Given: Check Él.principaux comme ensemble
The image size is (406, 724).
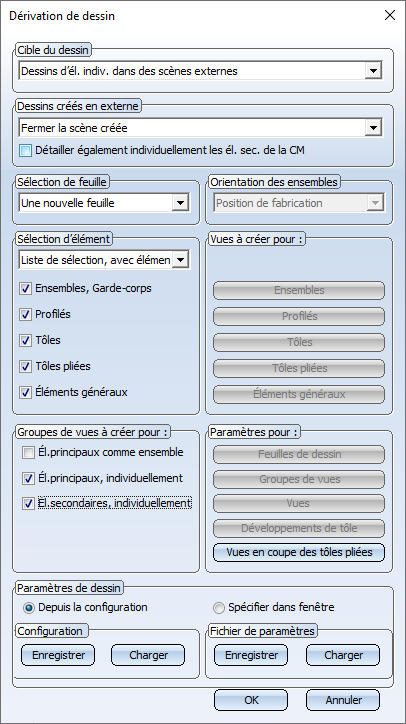Looking at the screenshot, I should (29, 453).
